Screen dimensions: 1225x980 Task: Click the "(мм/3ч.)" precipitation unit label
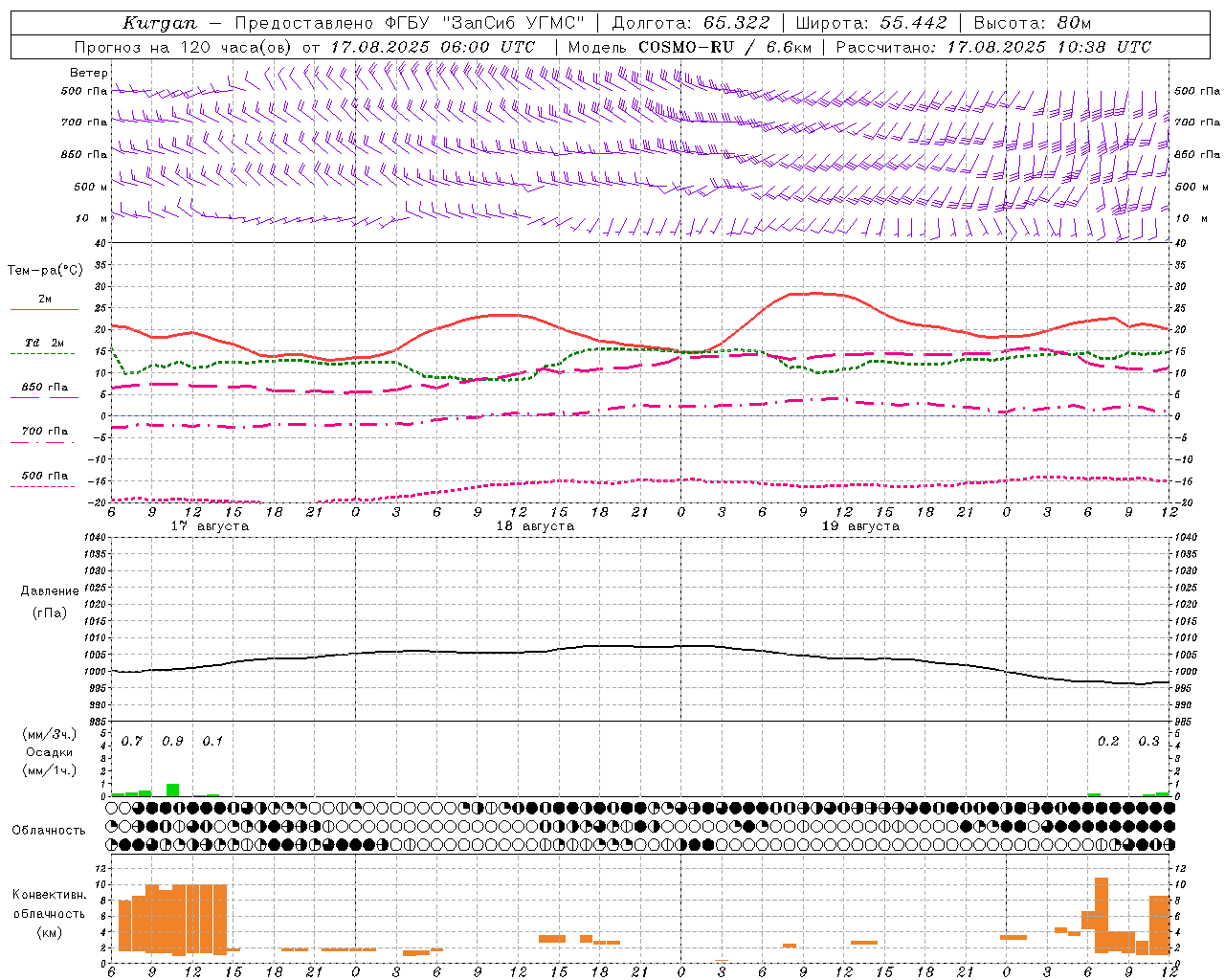50,734
